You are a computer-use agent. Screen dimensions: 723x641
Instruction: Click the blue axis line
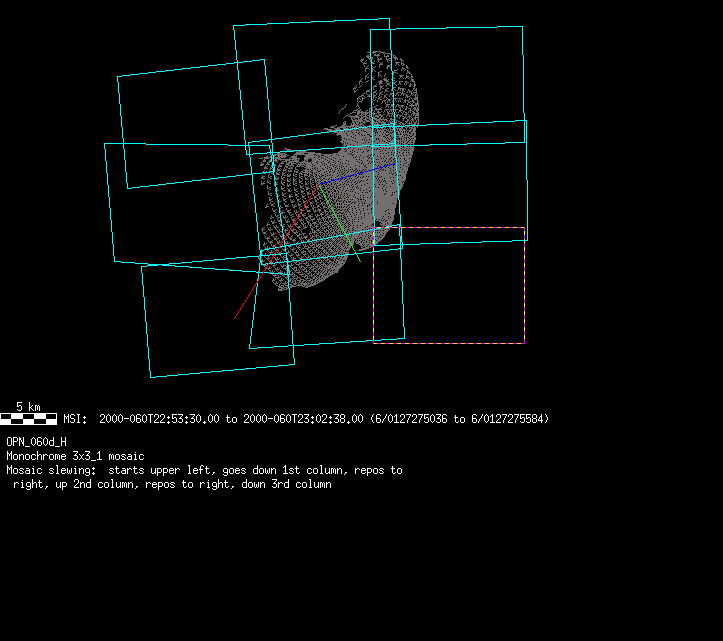pos(357,173)
